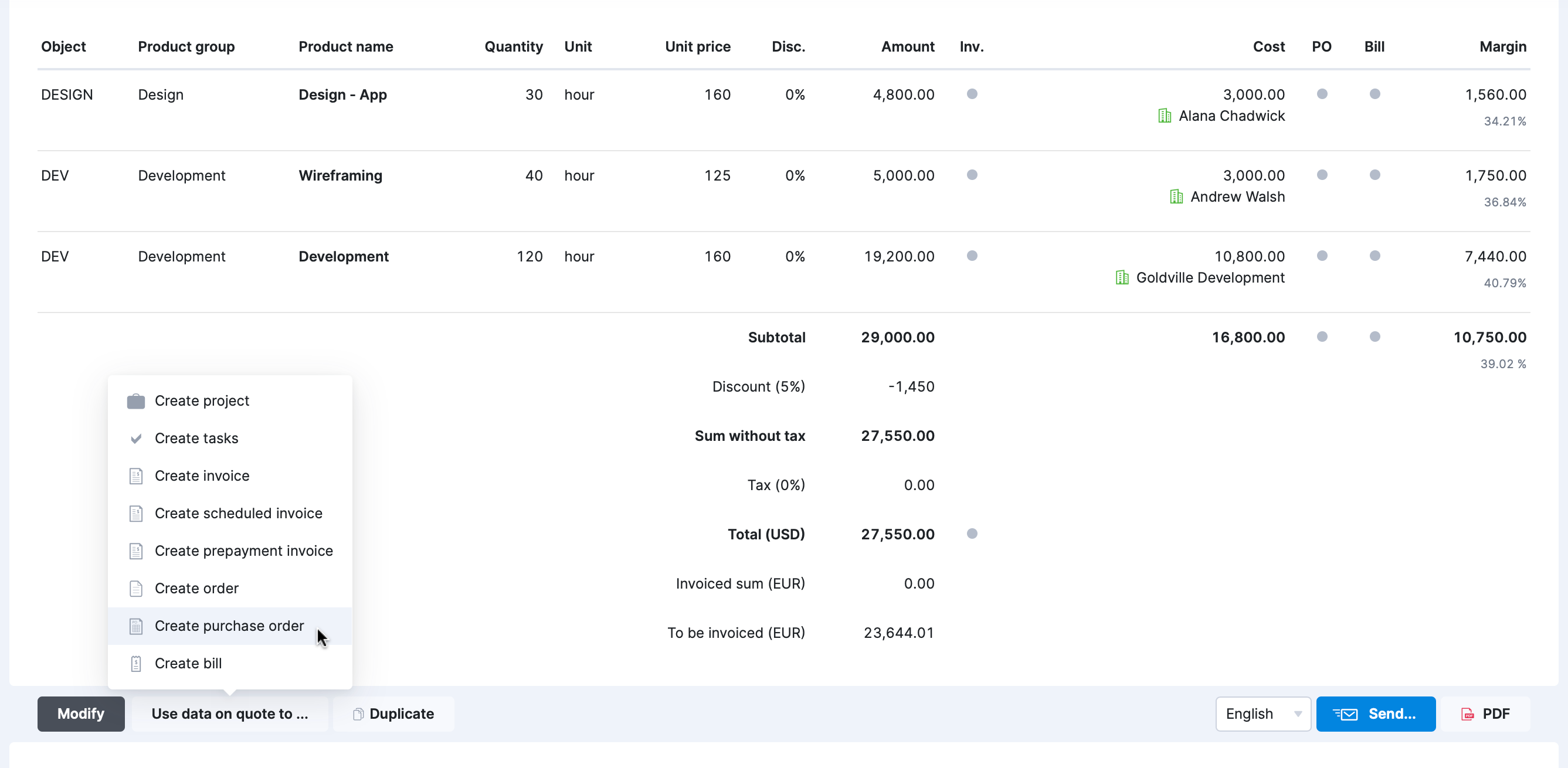The width and height of the screenshot is (1568, 768).
Task: Click the PO status dot in 19,200.00 Development row
Action: click(1322, 256)
